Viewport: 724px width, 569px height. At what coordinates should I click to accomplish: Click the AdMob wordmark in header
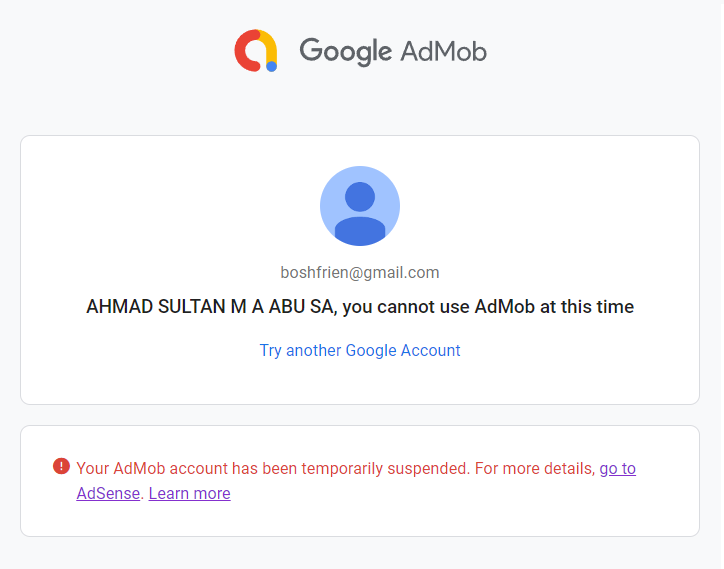[x=443, y=50]
